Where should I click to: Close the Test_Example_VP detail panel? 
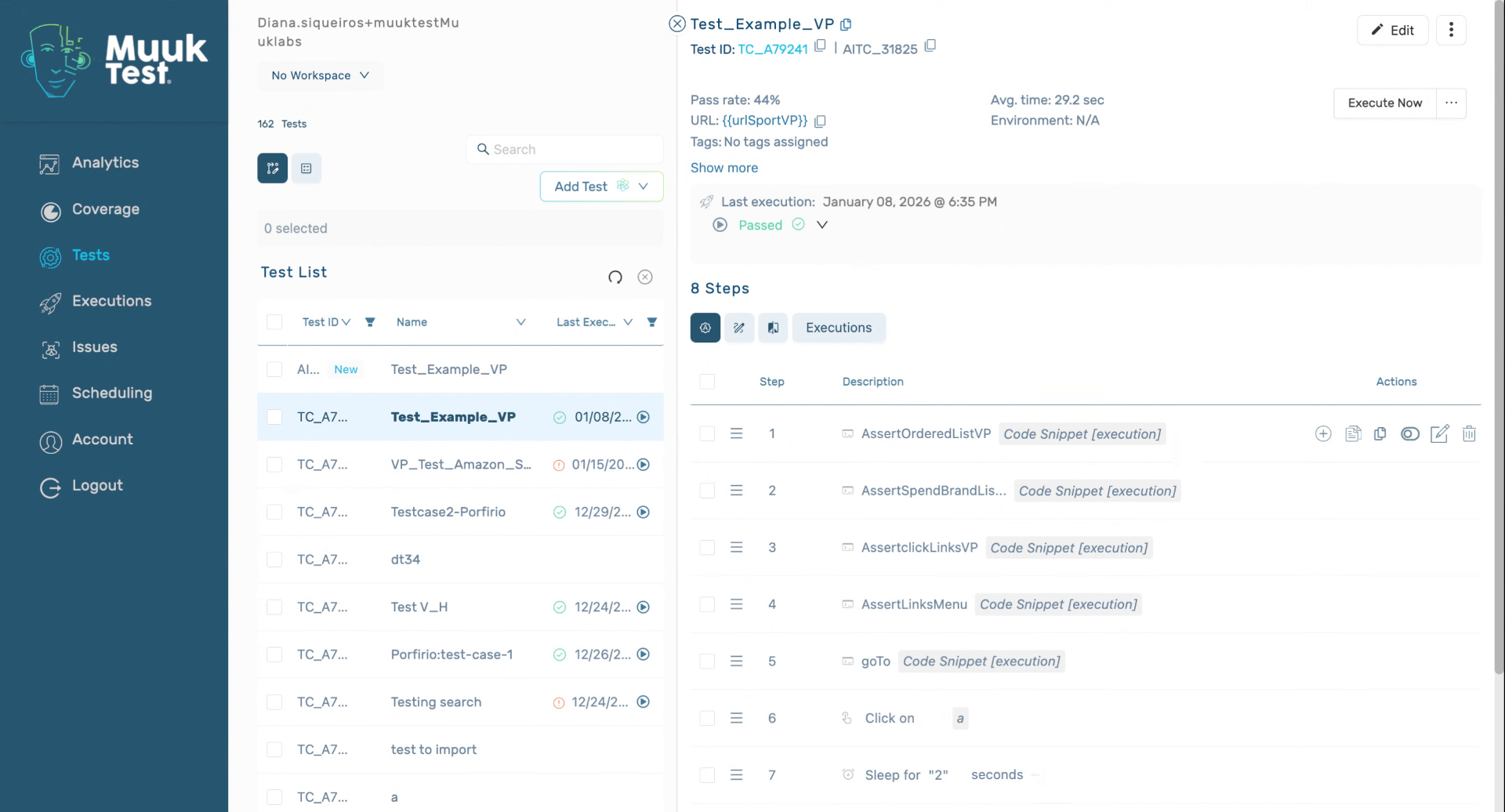coord(677,24)
